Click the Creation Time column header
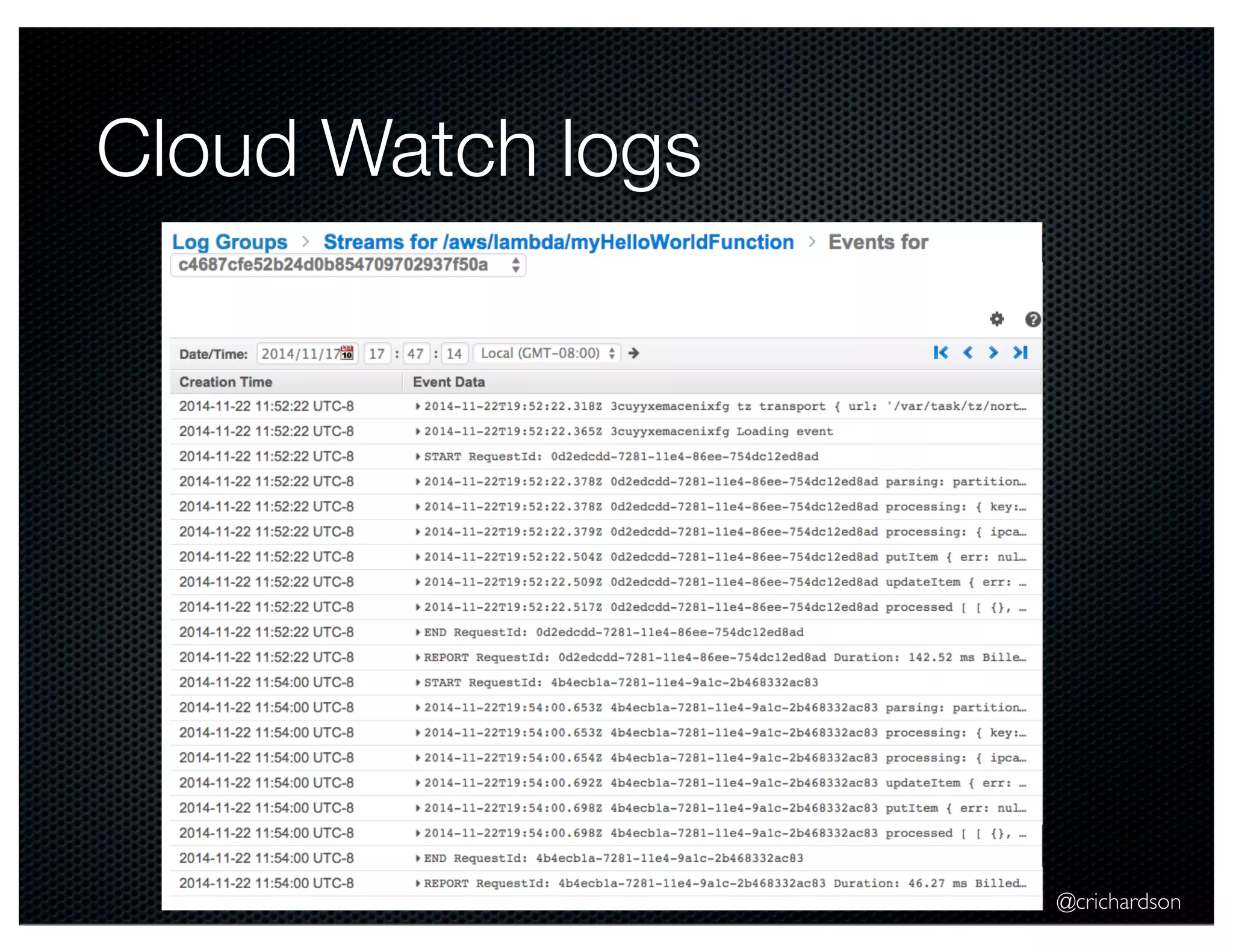Screen dimensions: 1233x952 (226, 382)
